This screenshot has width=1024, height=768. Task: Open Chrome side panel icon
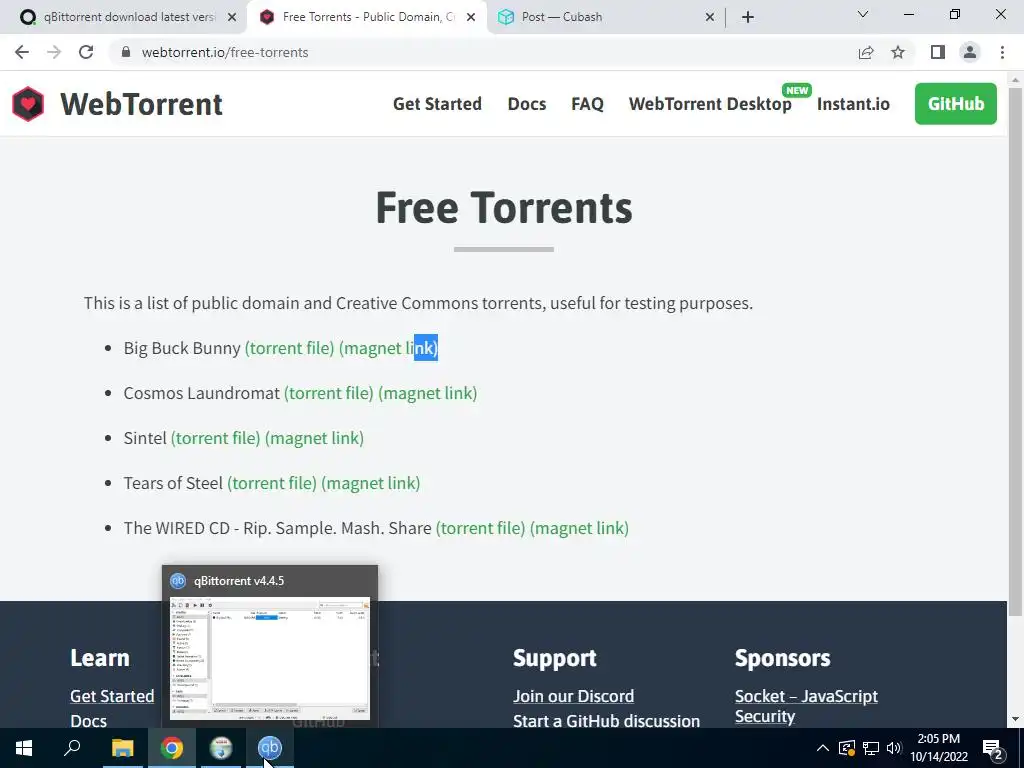click(x=938, y=52)
